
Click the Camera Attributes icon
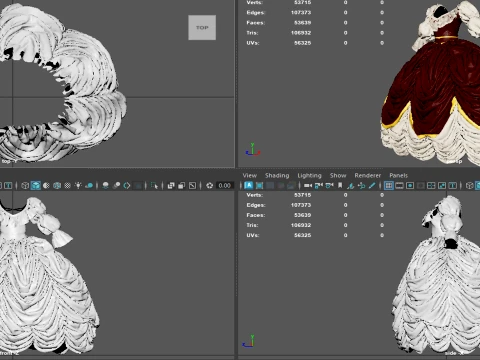[x=330, y=185]
